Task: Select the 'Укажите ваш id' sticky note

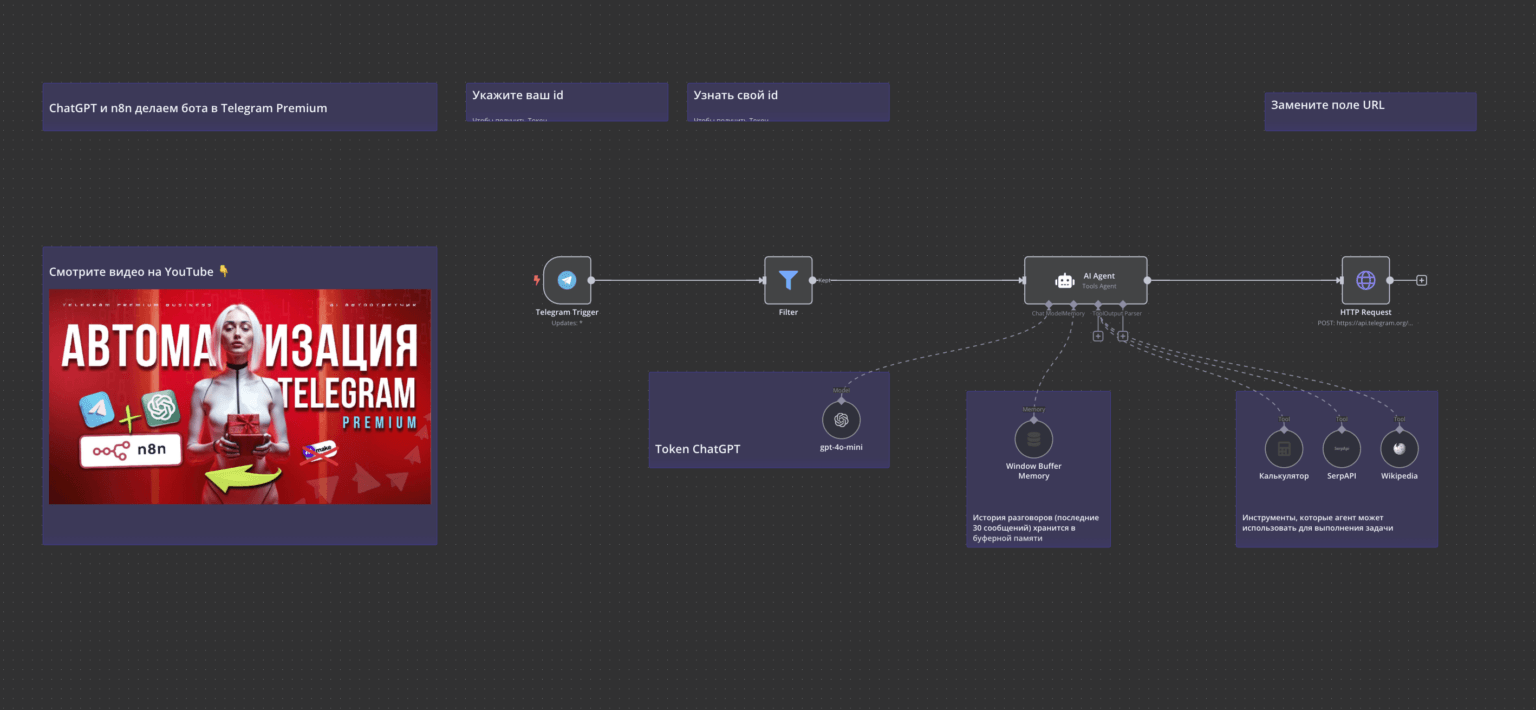Action: pyautogui.click(x=567, y=102)
